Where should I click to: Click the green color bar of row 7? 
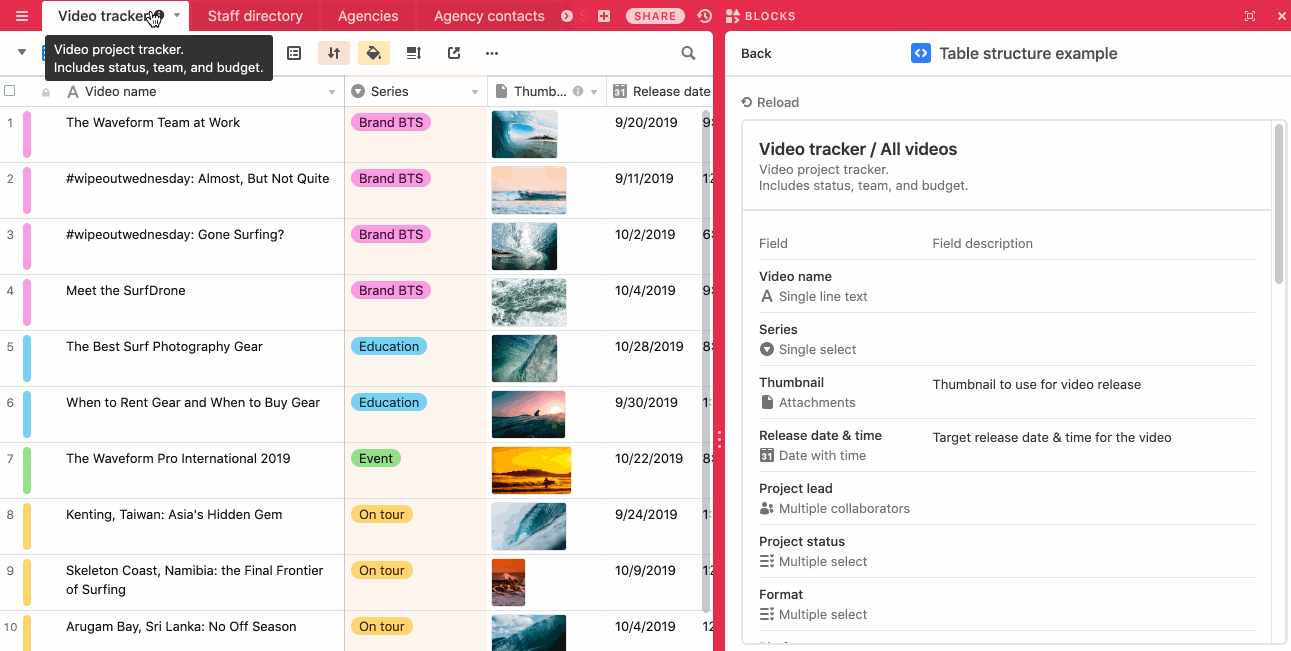[27, 471]
